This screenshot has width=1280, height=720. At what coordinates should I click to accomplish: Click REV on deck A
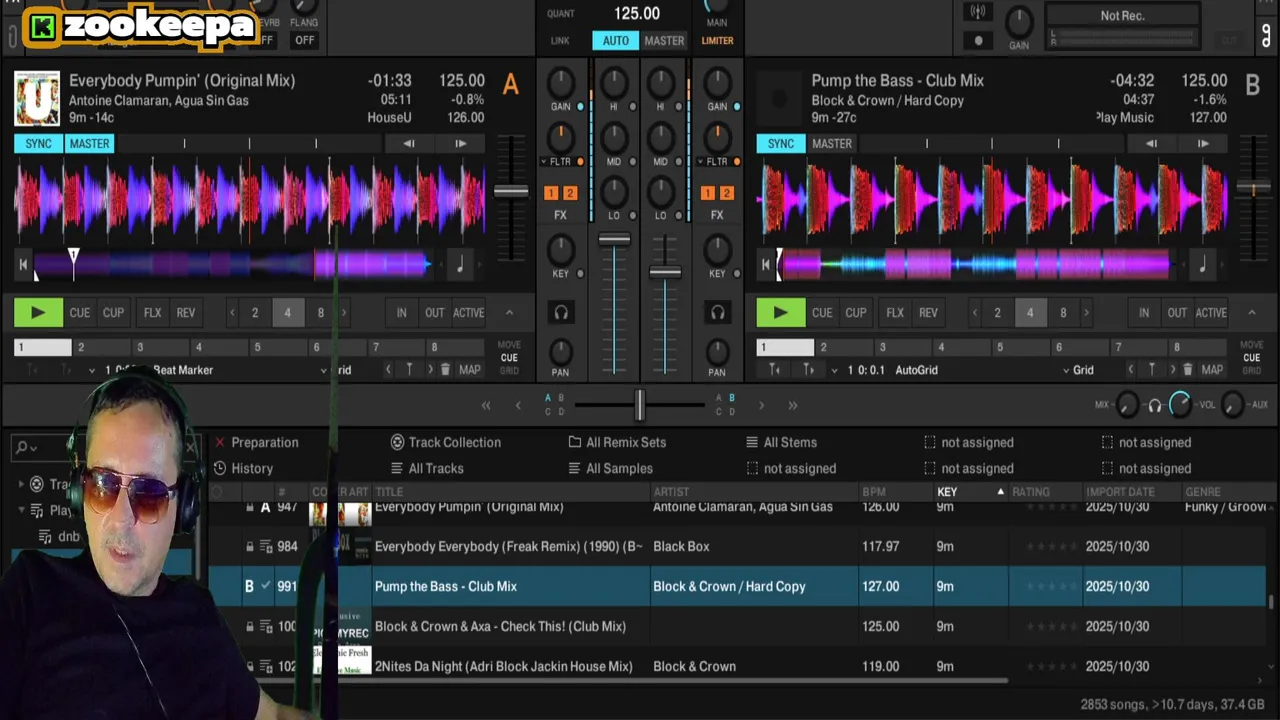tap(186, 313)
